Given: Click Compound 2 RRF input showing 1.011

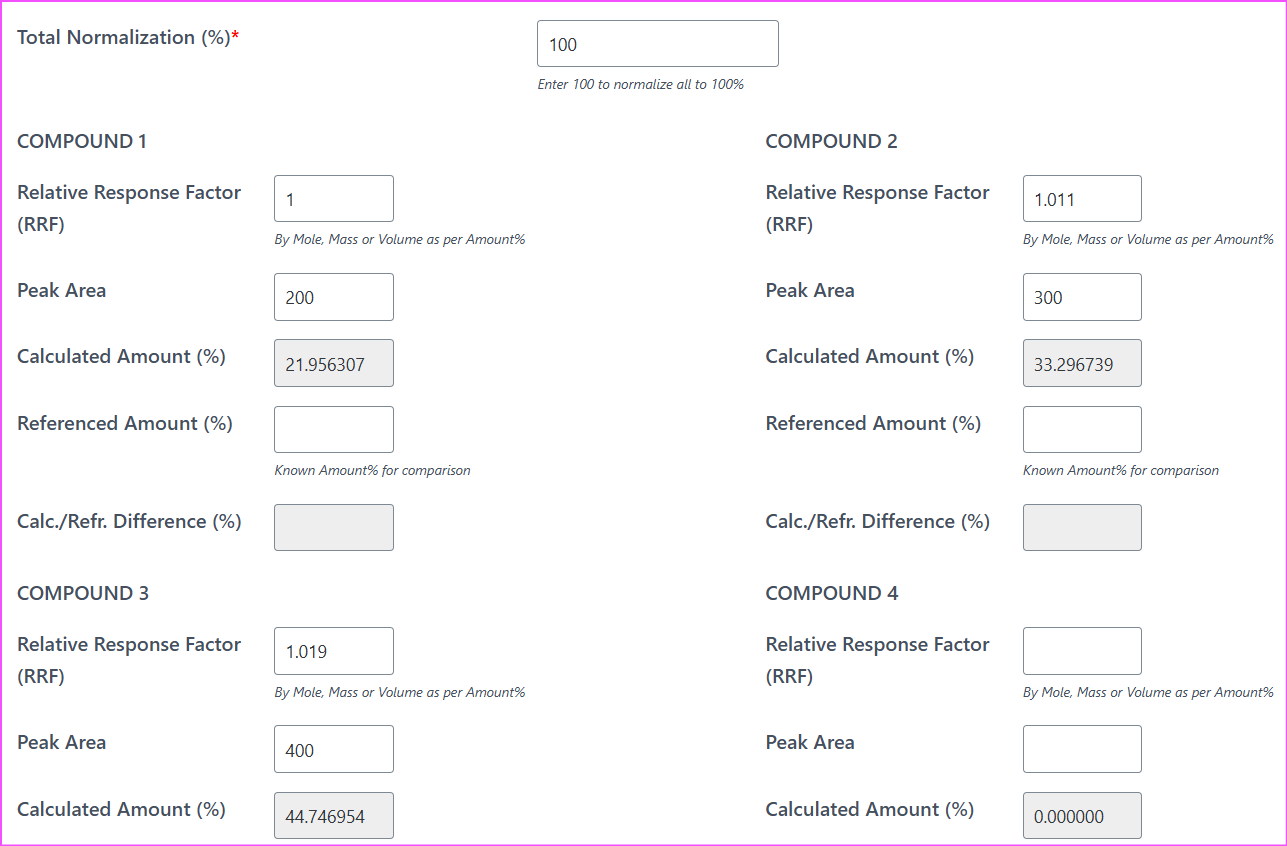Looking at the screenshot, I should pyautogui.click(x=1081, y=198).
